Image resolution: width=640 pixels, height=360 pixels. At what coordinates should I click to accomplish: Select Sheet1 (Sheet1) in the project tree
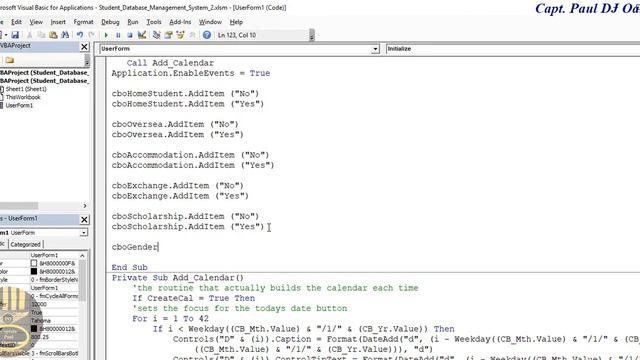point(26,89)
